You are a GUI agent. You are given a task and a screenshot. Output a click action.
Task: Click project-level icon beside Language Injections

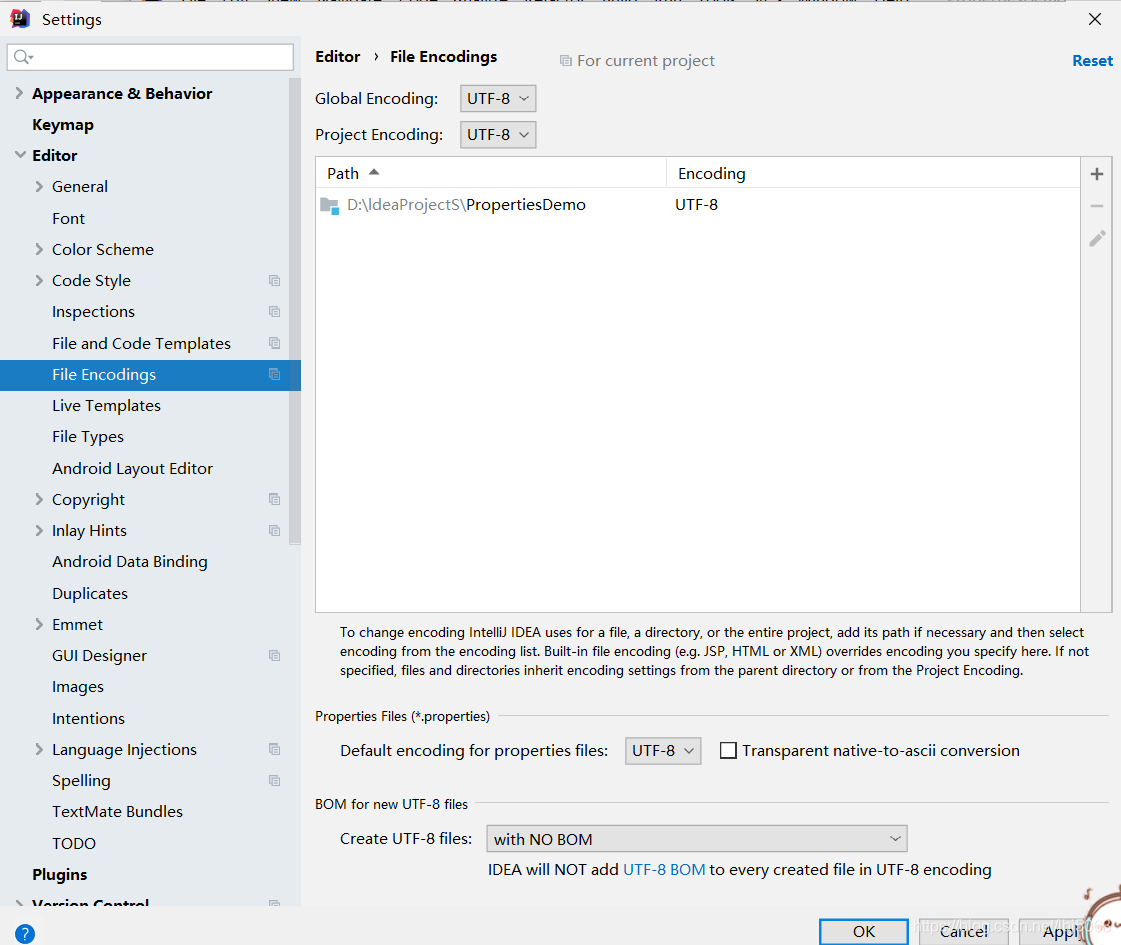tap(275, 749)
